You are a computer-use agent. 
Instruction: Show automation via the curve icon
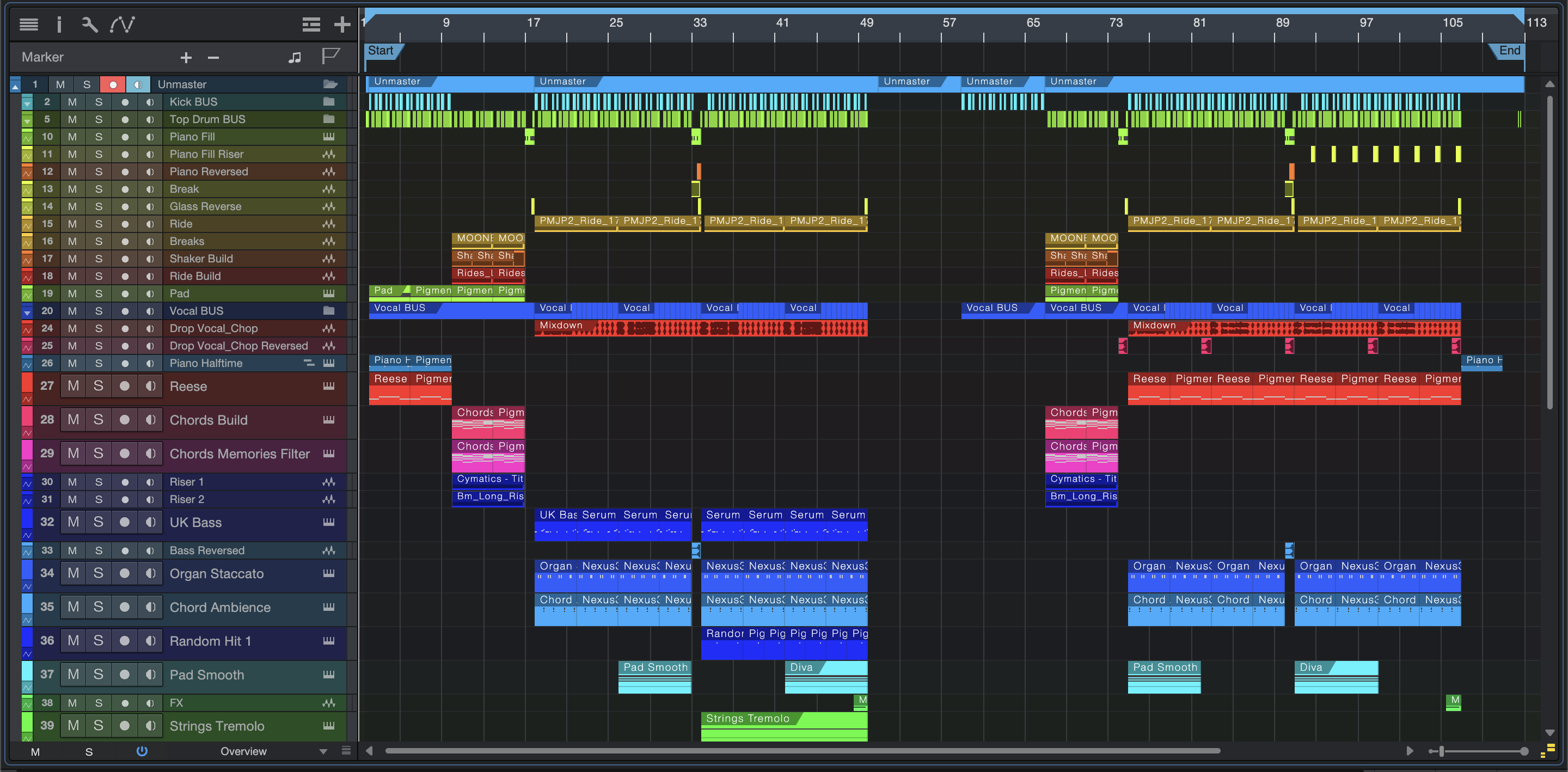(122, 24)
